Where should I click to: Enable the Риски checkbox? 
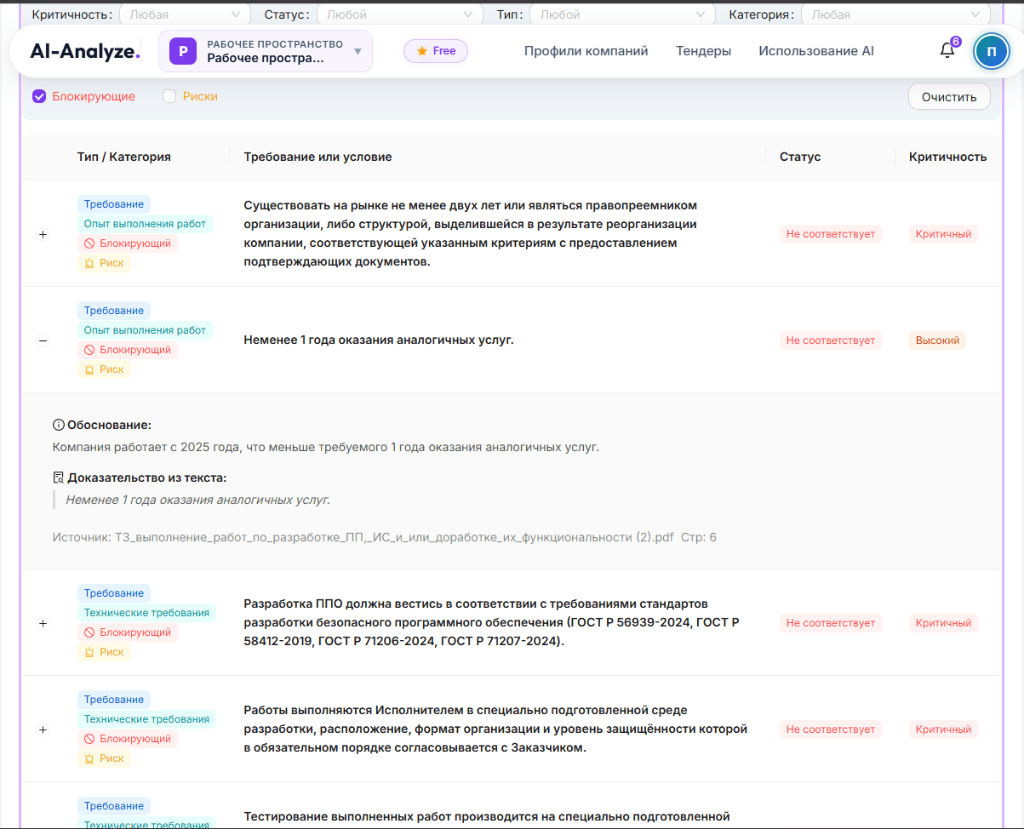tap(169, 97)
